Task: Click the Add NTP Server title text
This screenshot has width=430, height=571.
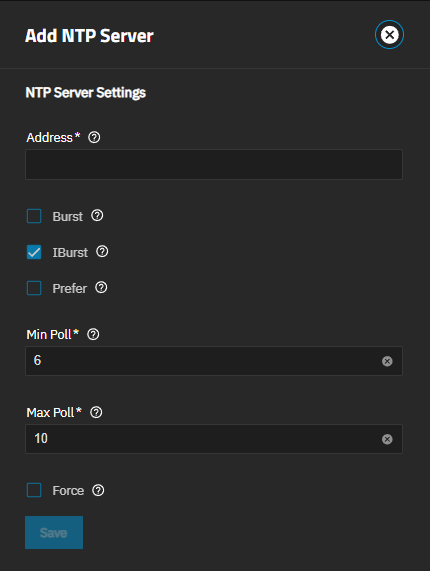Action: [x=89, y=36]
